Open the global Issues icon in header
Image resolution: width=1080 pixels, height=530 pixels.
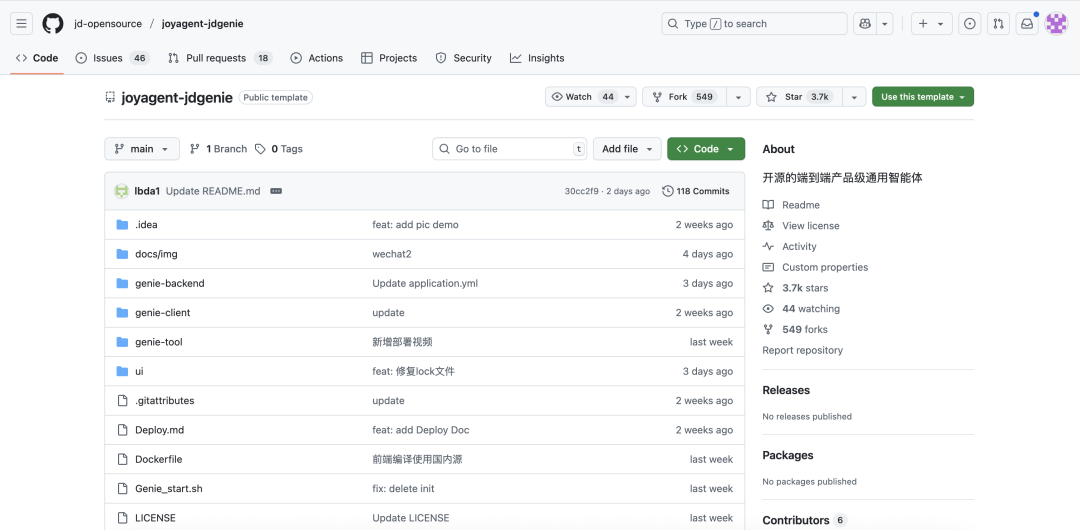969,23
